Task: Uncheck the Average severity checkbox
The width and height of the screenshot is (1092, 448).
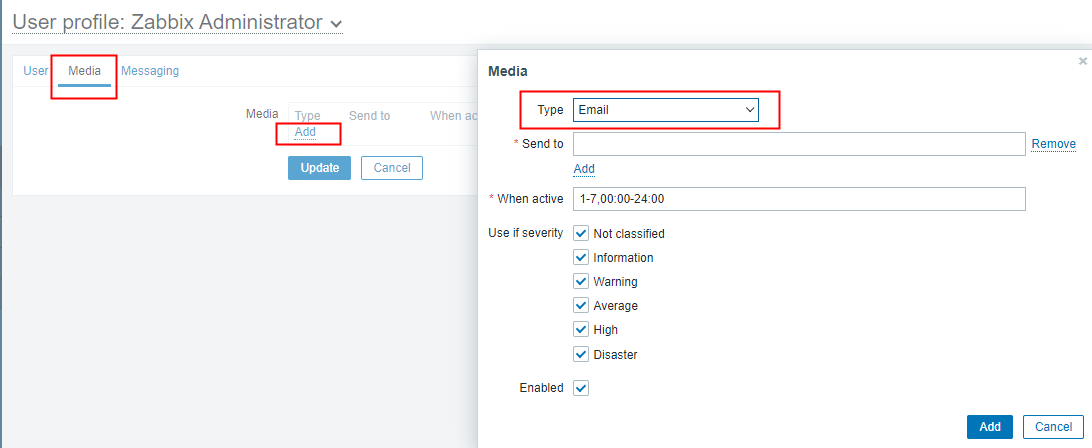Action: coord(581,305)
